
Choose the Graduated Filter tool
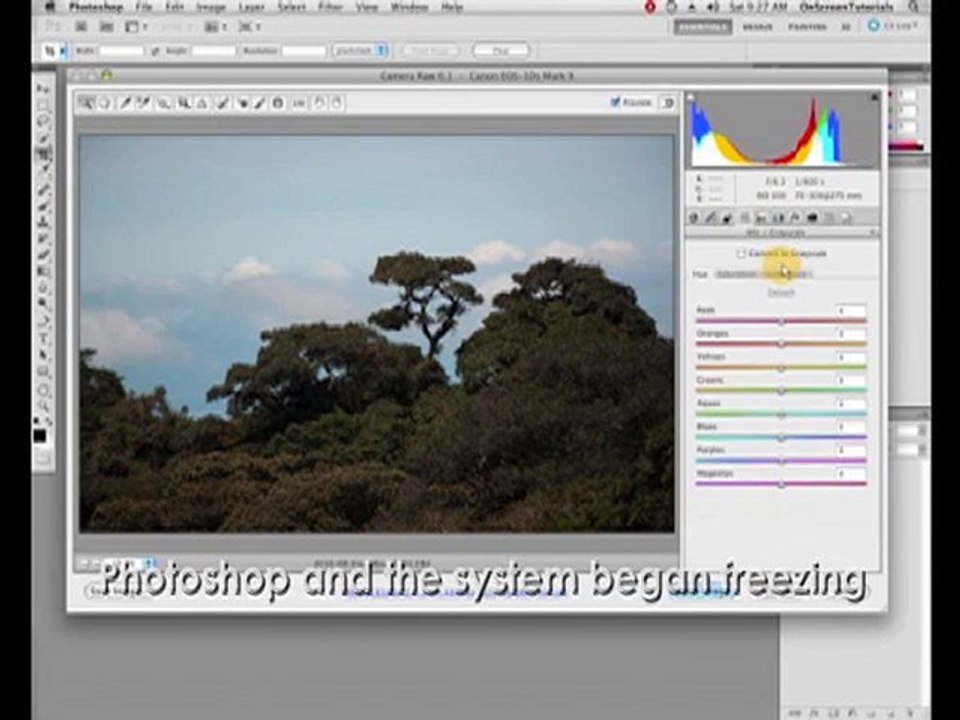[x=278, y=103]
